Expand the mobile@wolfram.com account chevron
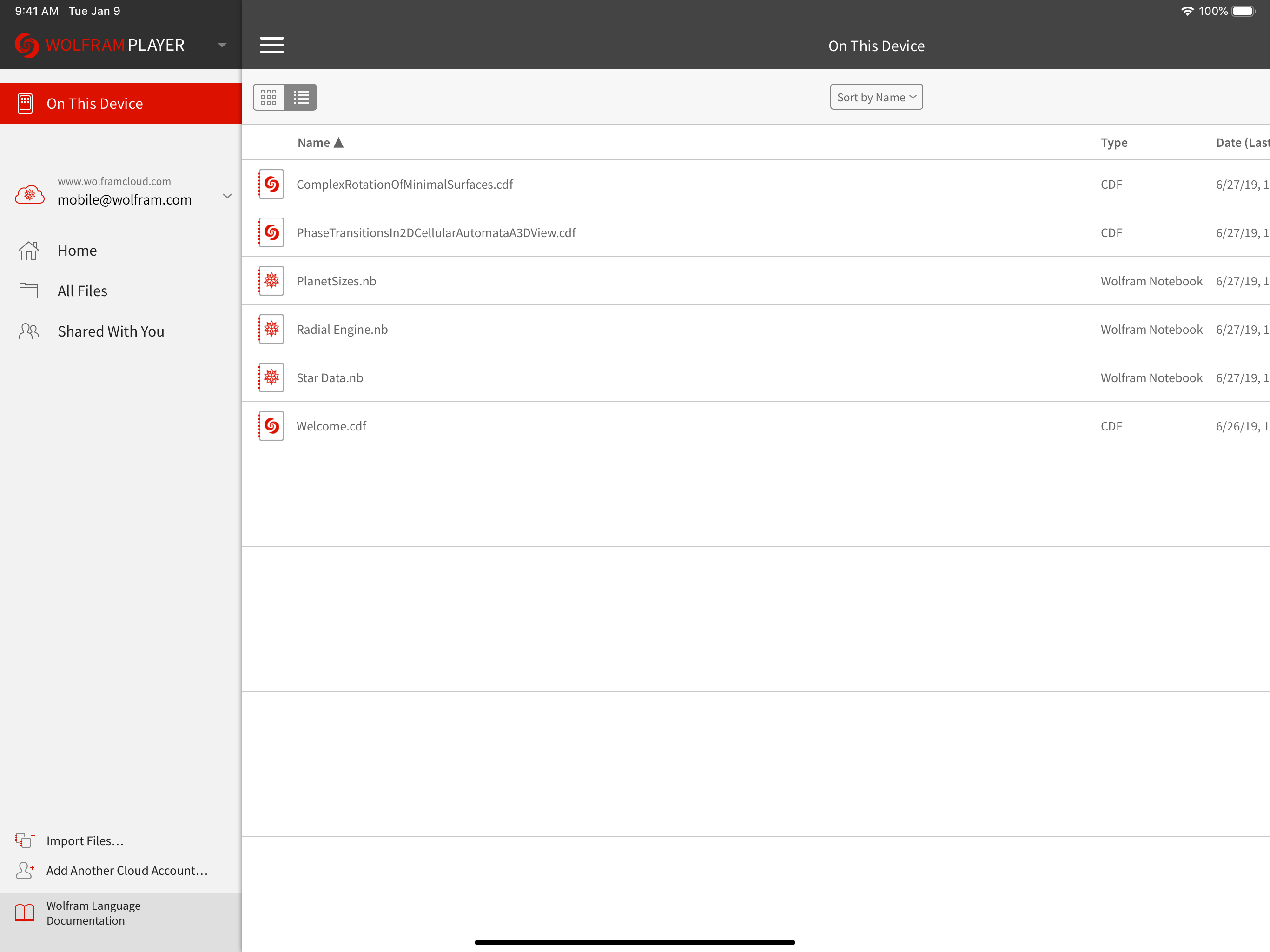Viewport: 1270px width, 952px height. click(x=227, y=196)
